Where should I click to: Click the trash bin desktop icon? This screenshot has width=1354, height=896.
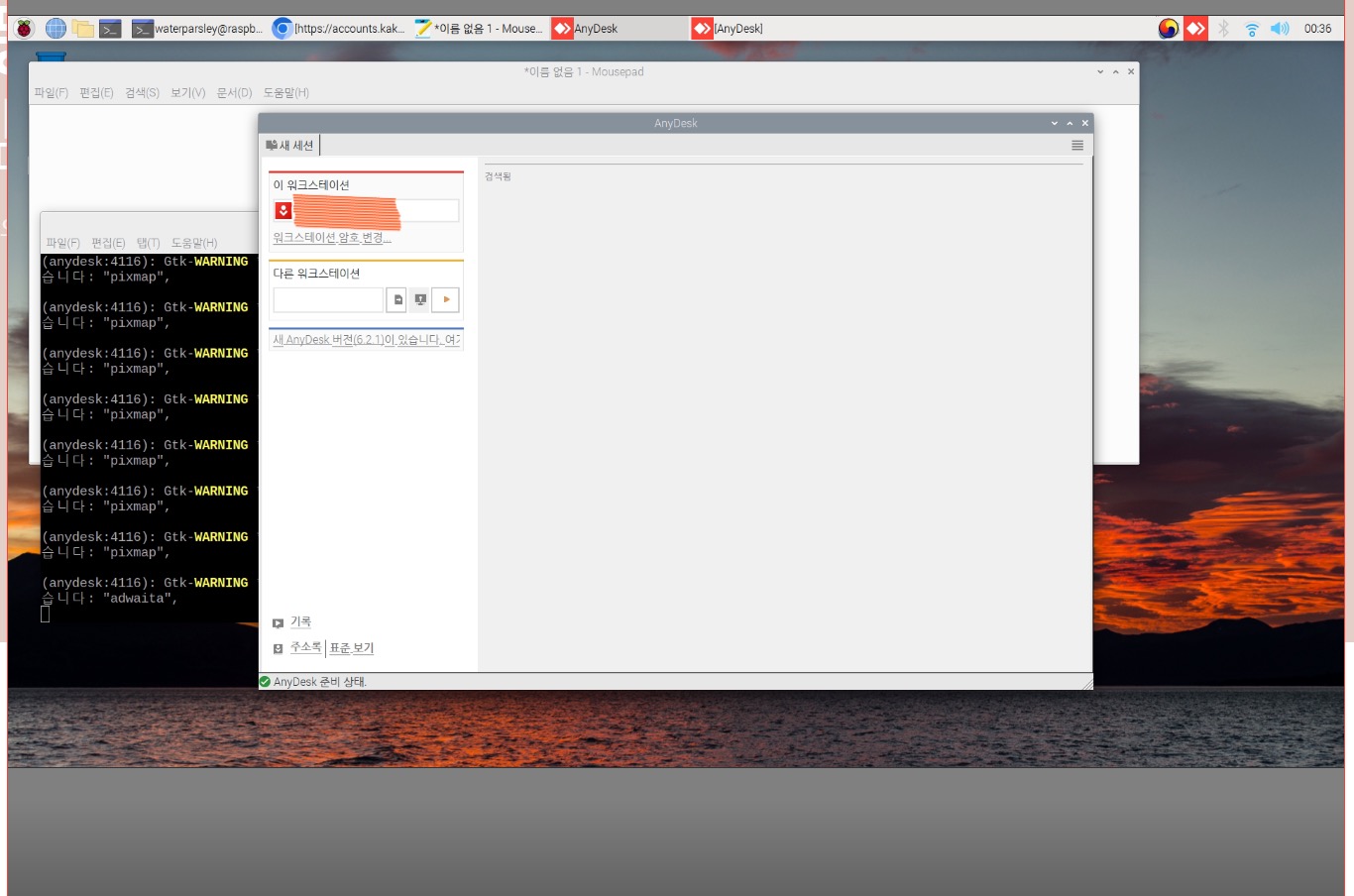(51, 56)
